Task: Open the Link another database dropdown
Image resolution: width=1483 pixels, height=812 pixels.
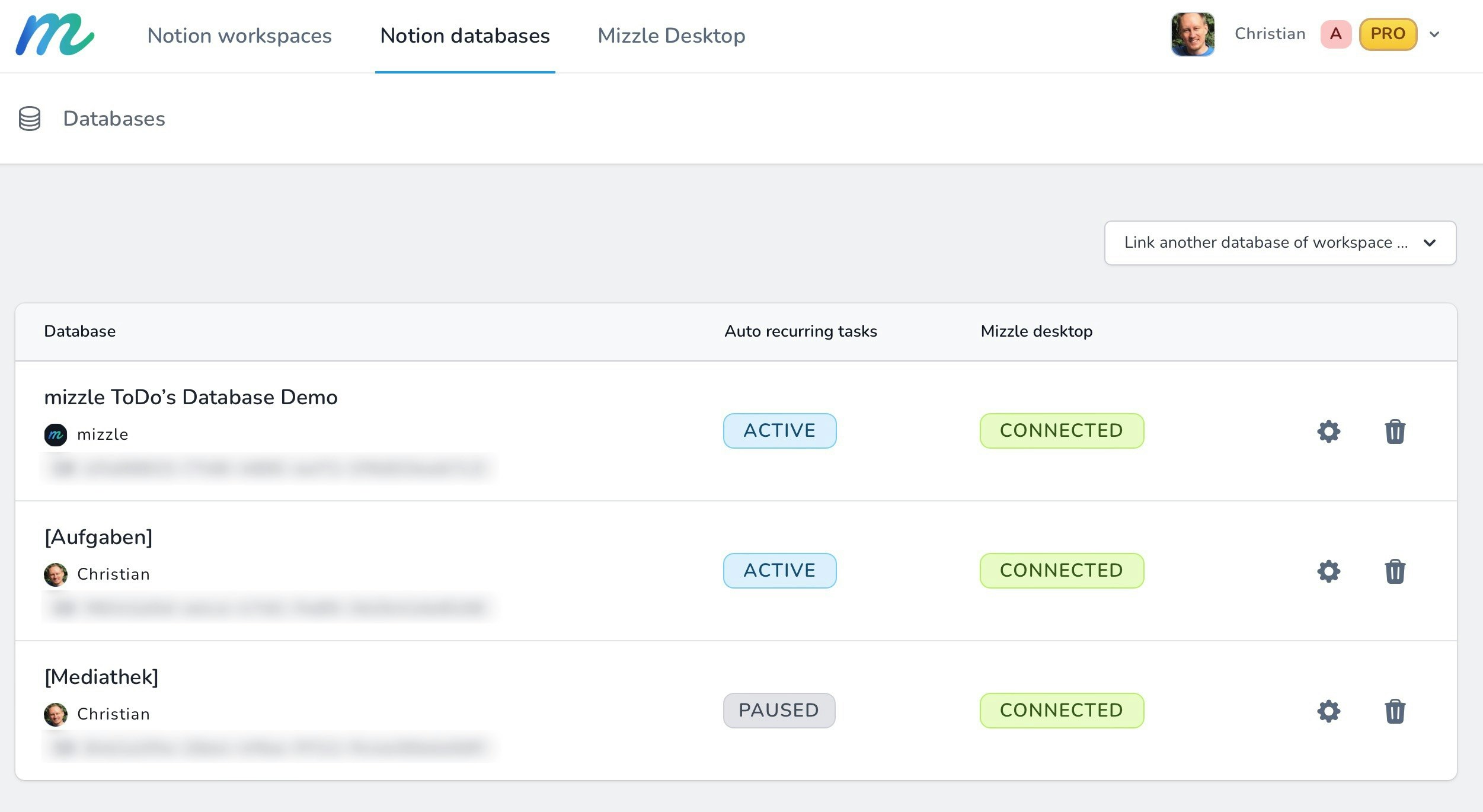Action: [1280, 243]
